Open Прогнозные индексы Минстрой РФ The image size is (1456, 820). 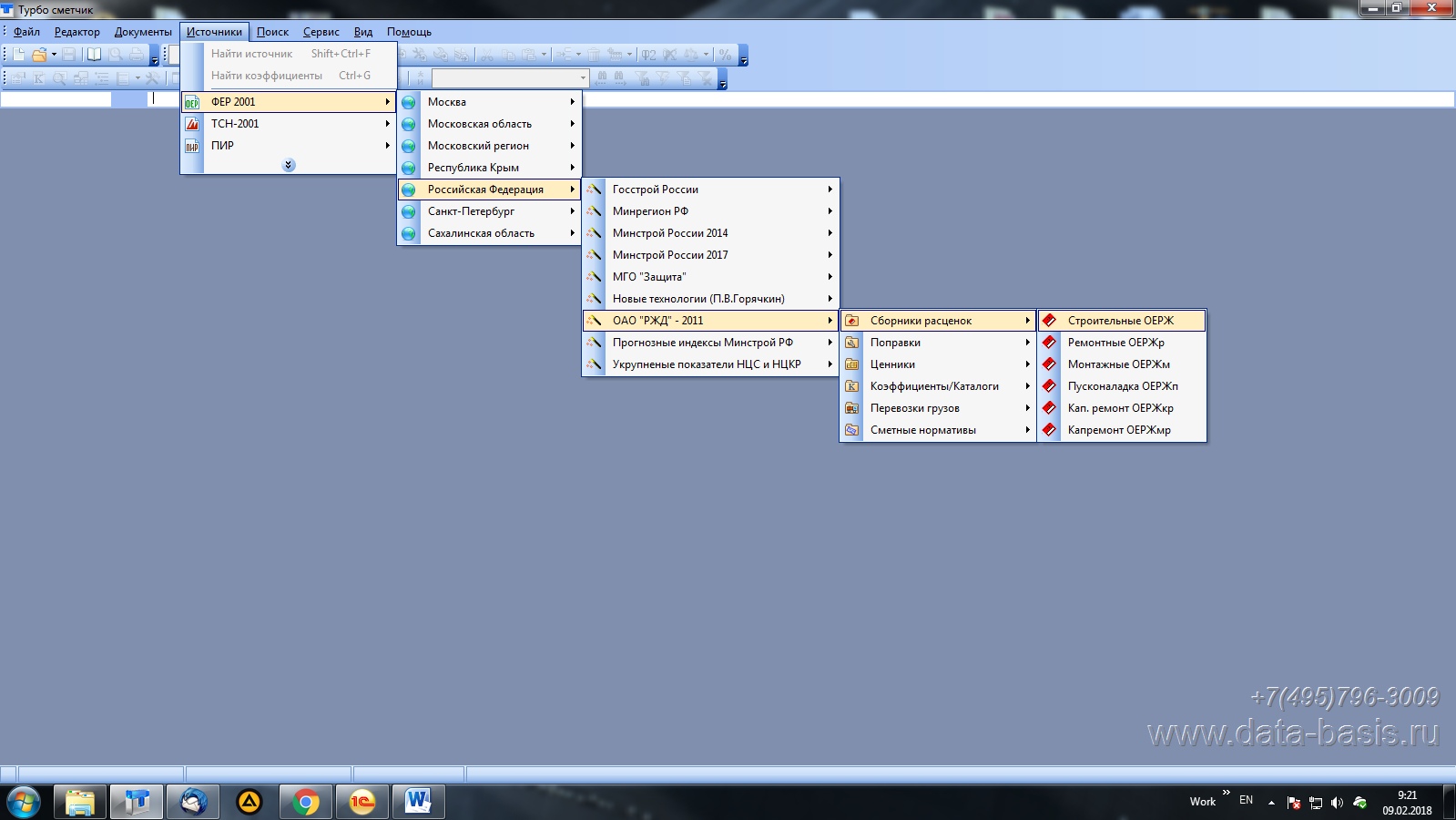[x=710, y=343]
